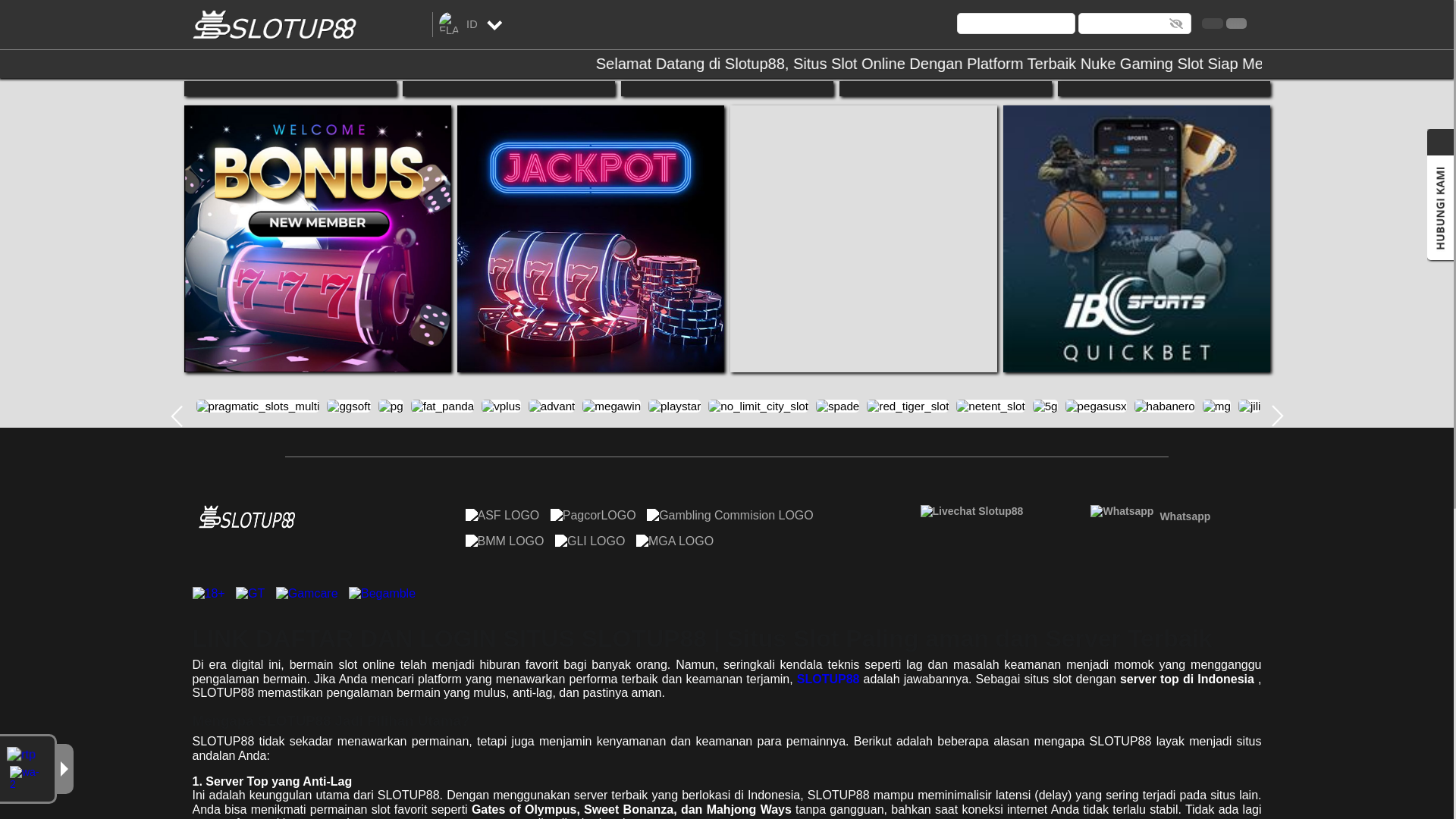Click the ASF LOGO image
The image size is (1456, 819).
502,516
